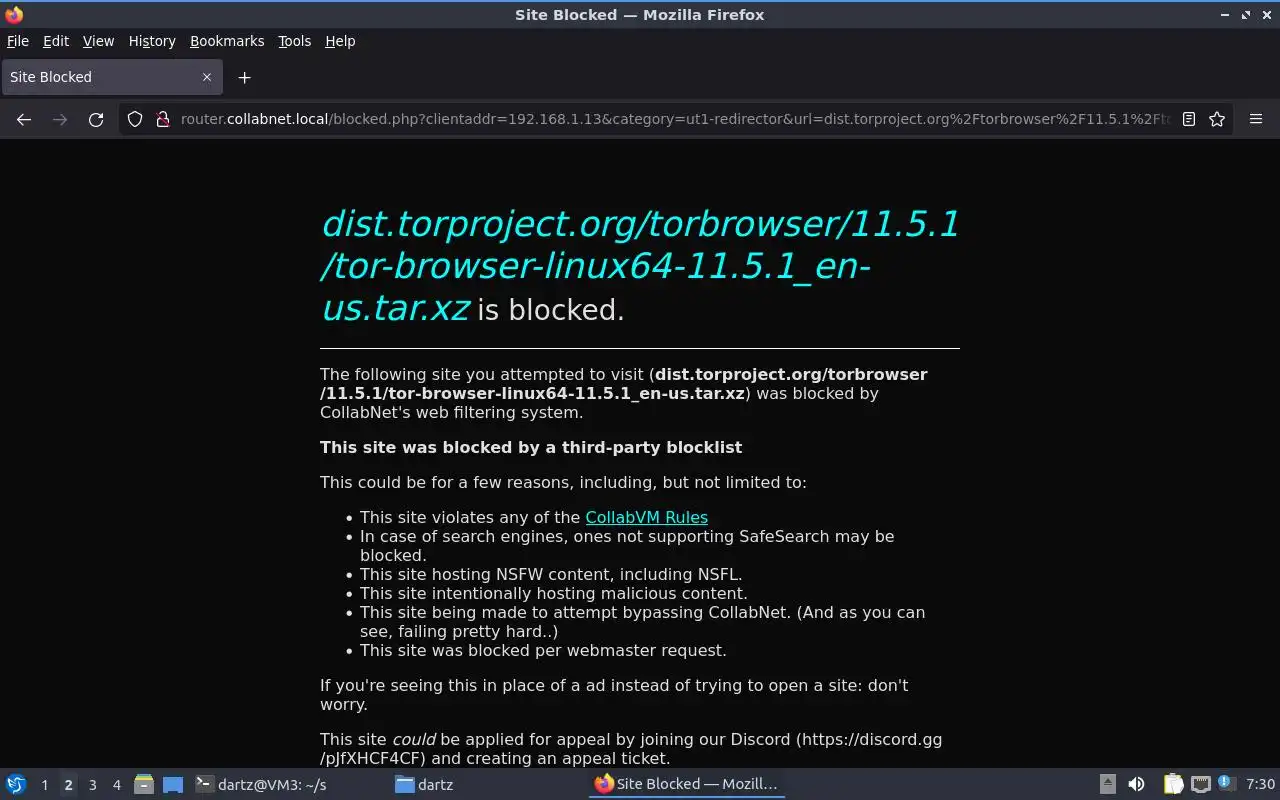
Task: Select the Site Blocked tab
Action: pos(111,77)
